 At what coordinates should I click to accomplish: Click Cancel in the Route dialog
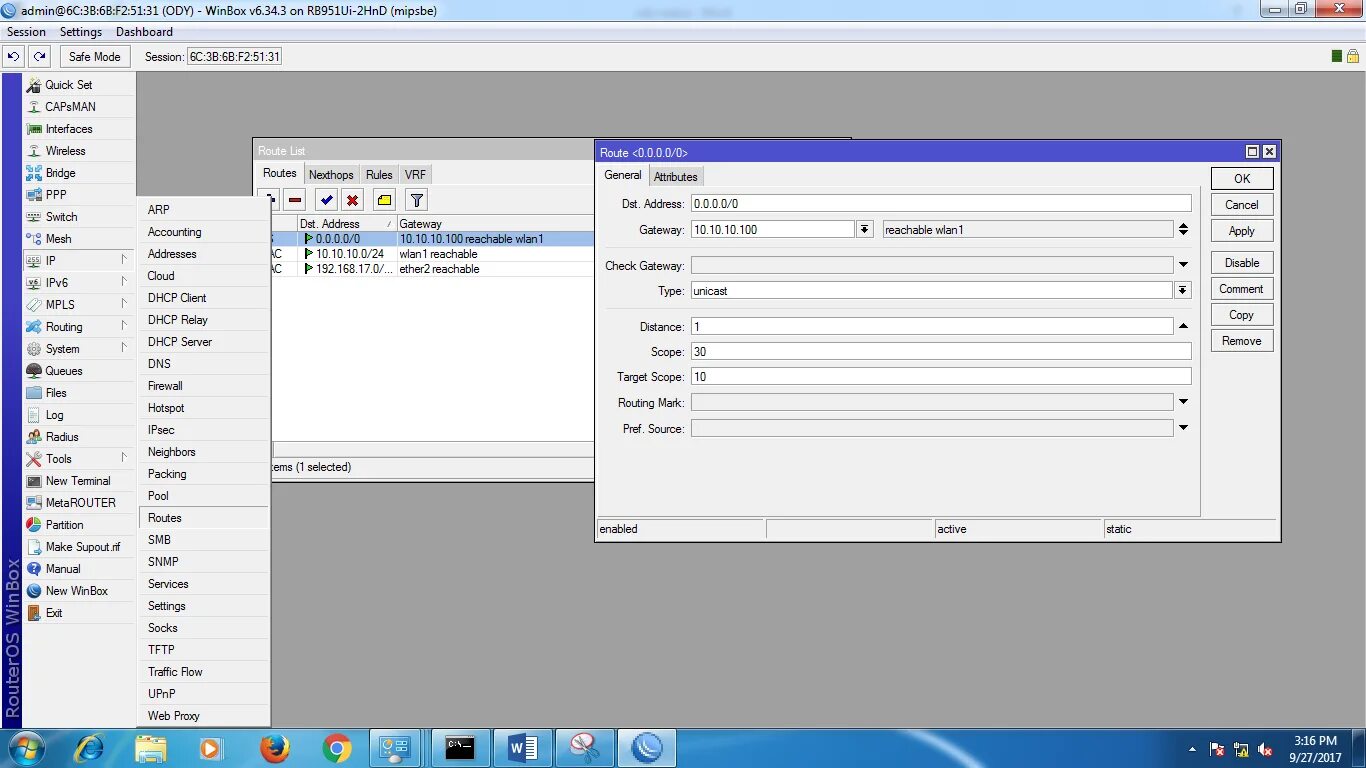[x=1242, y=204]
